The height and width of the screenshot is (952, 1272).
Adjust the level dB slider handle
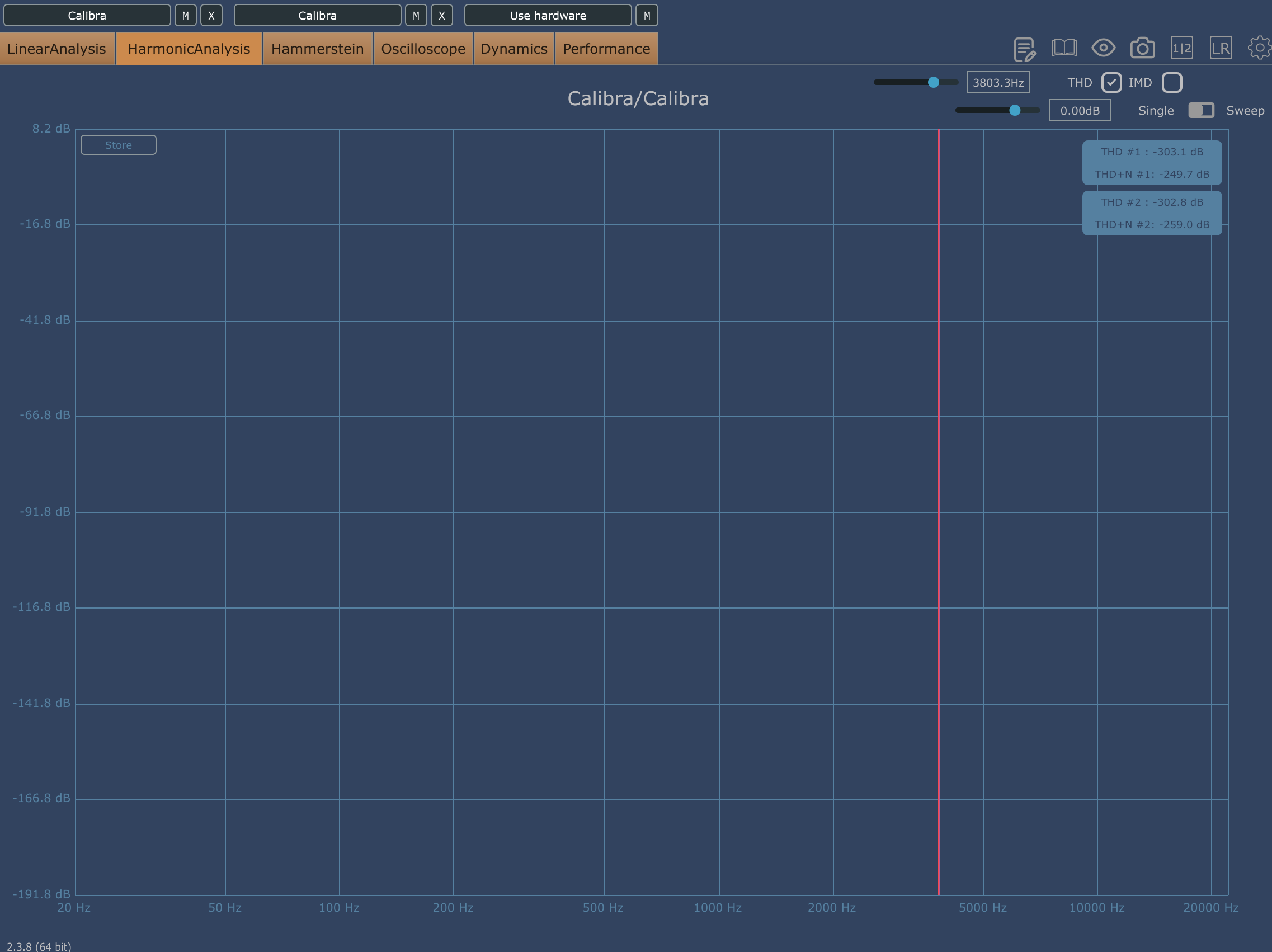pyautogui.click(x=1015, y=110)
